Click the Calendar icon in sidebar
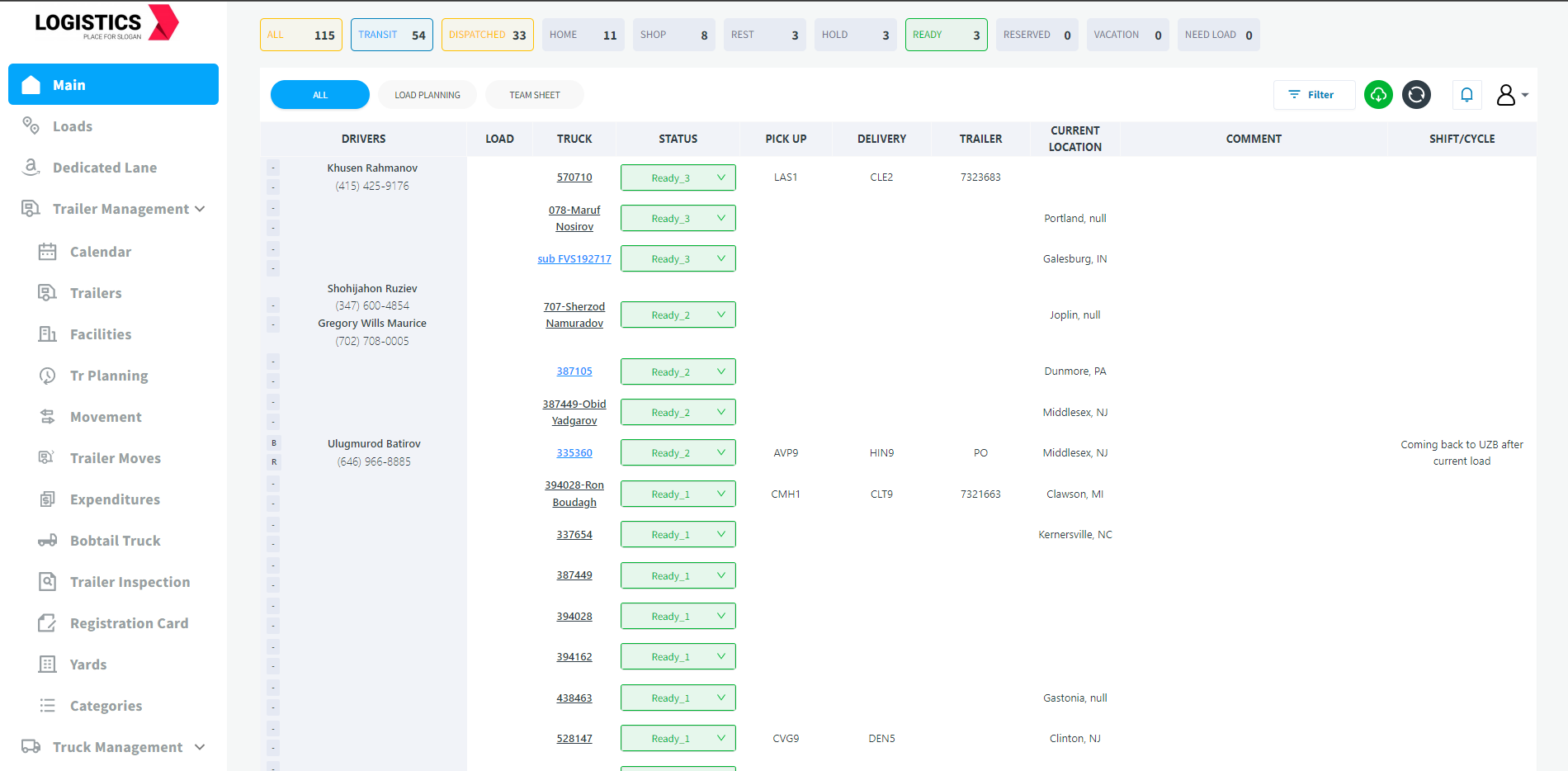 (48, 251)
